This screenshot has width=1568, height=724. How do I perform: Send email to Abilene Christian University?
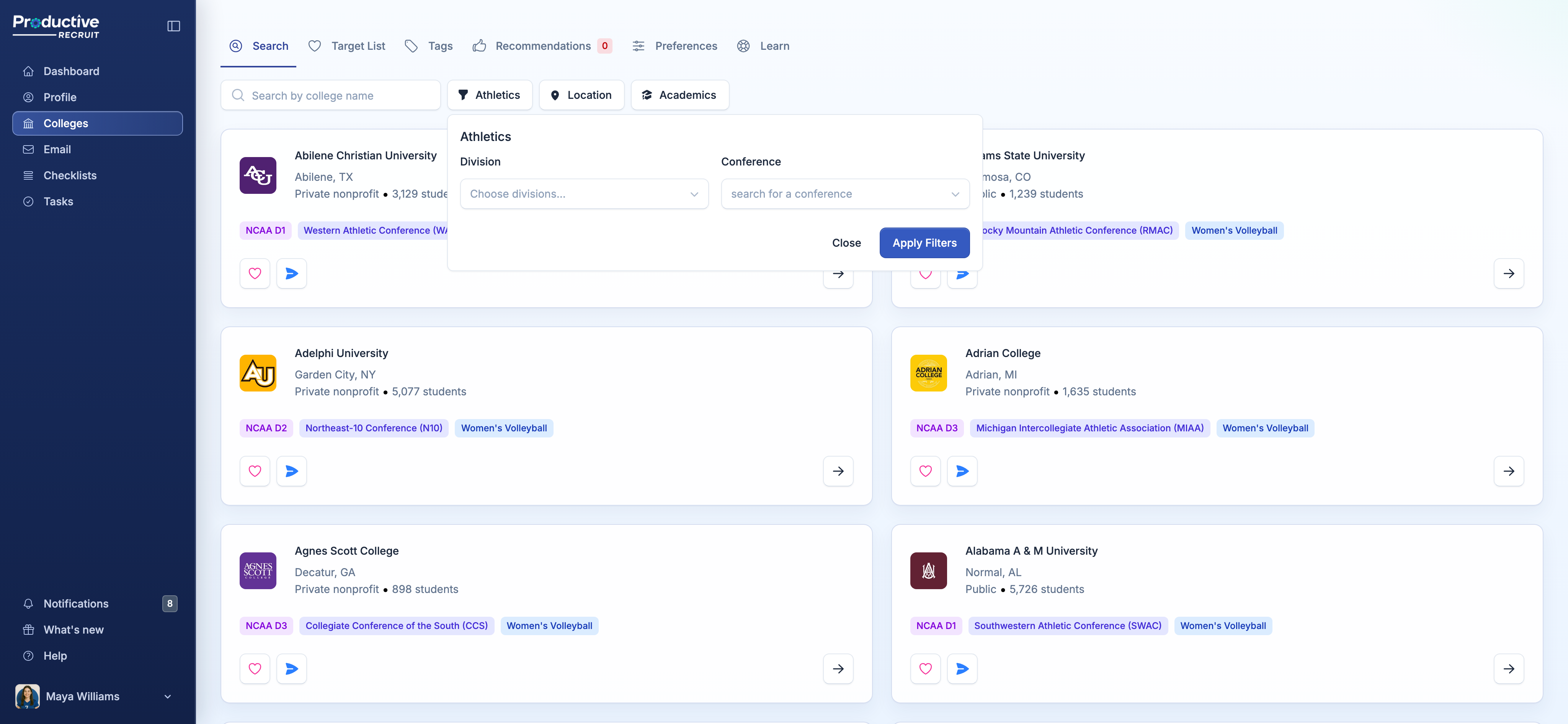pyautogui.click(x=292, y=274)
